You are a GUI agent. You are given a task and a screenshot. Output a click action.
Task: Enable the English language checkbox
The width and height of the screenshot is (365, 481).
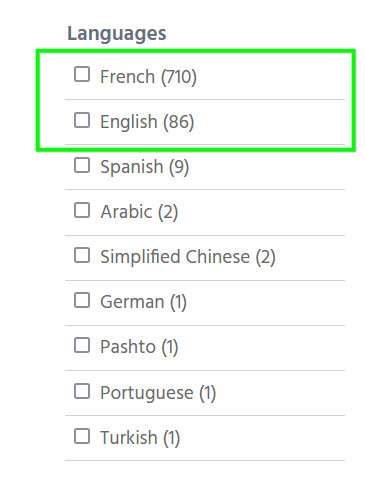(82, 120)
